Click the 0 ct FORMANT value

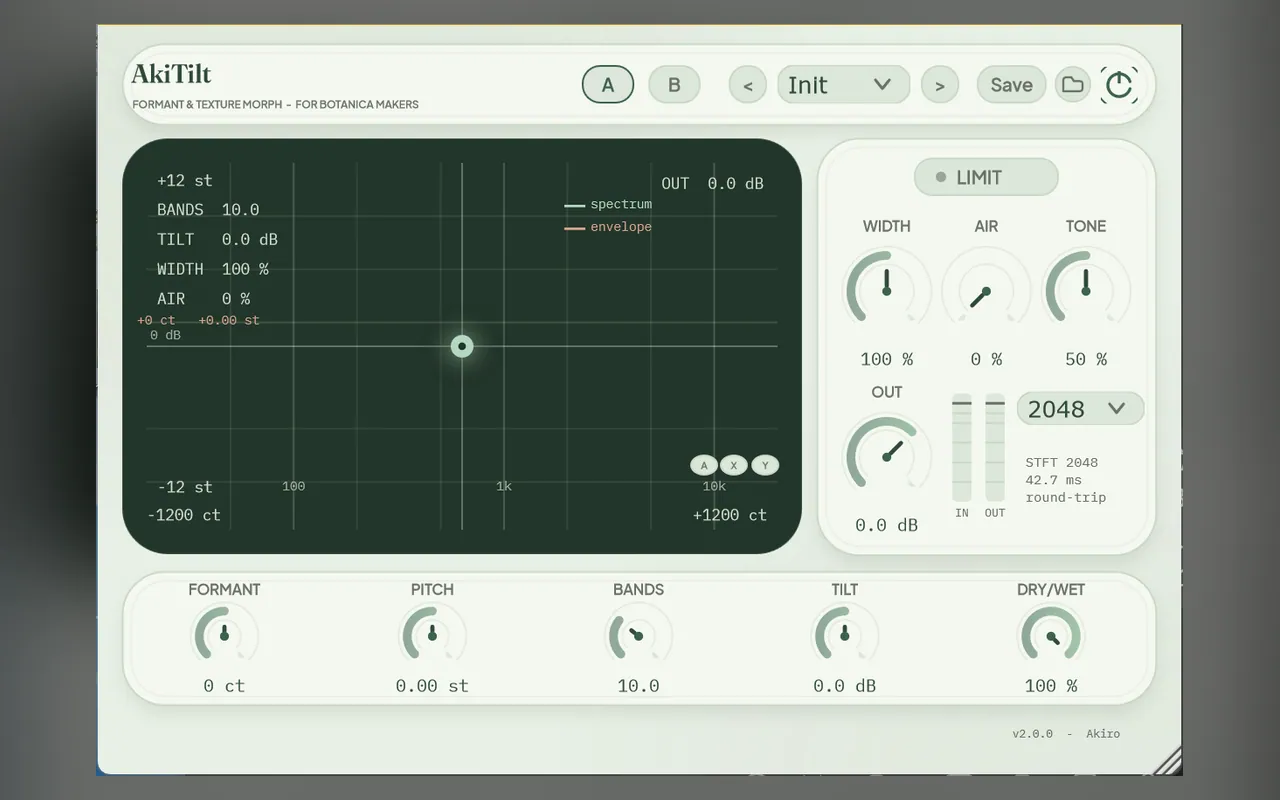(224, 686)
